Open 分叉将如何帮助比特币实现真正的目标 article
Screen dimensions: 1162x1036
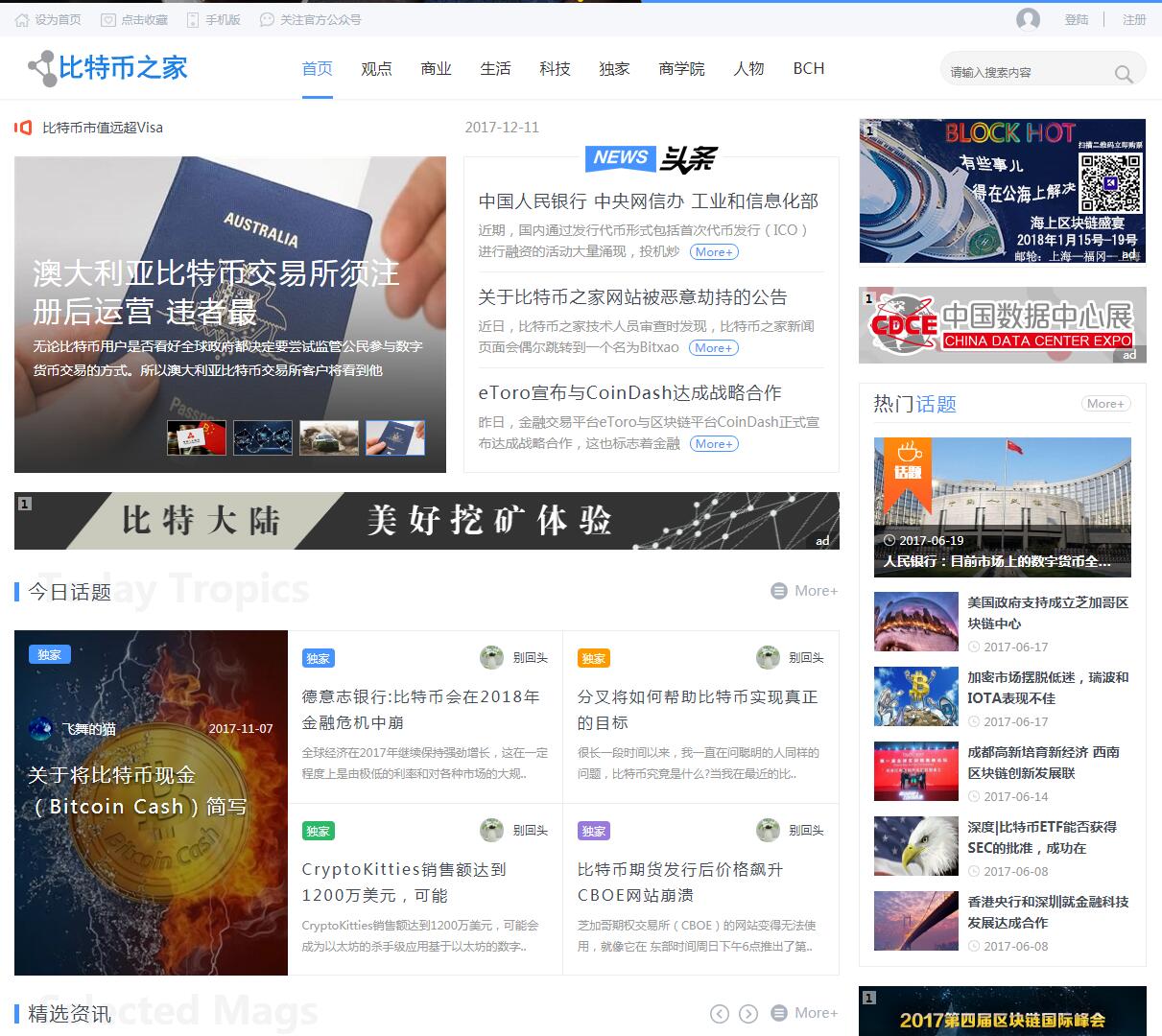(698, 710)
